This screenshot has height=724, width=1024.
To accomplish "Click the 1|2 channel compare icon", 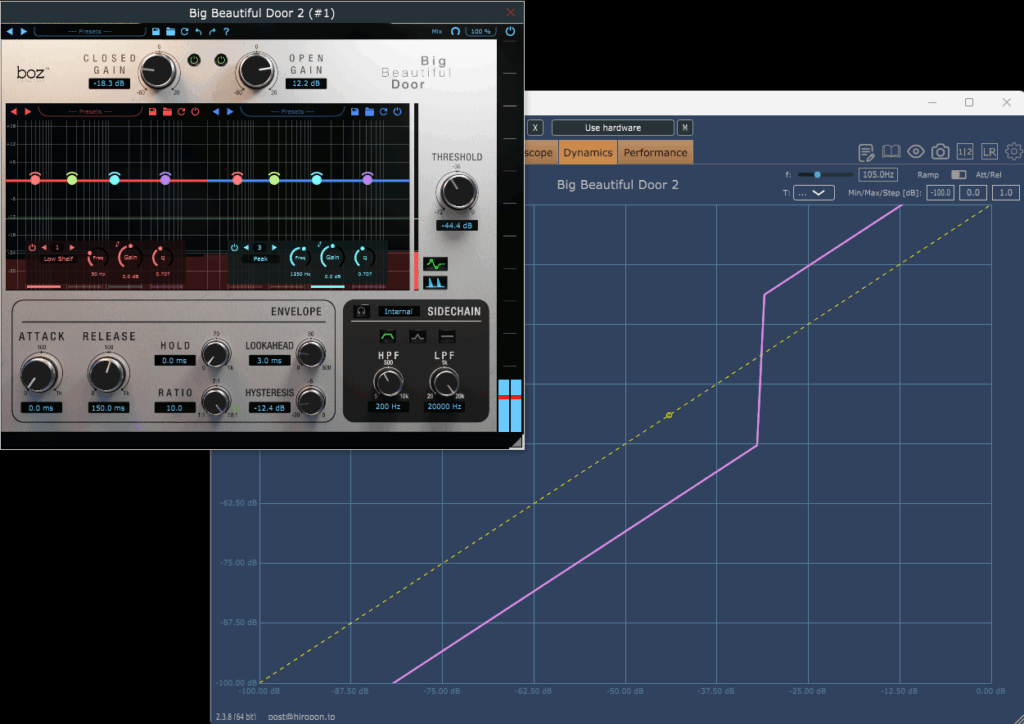I will click(965, 152).
